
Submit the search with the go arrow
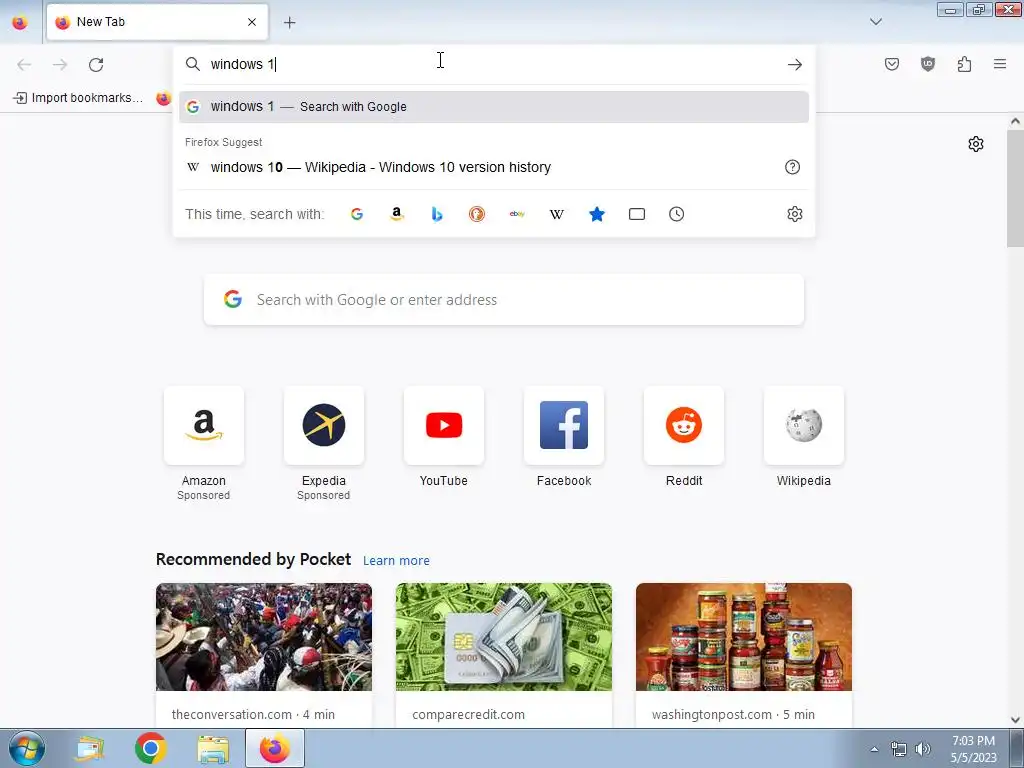click(795, 65)
